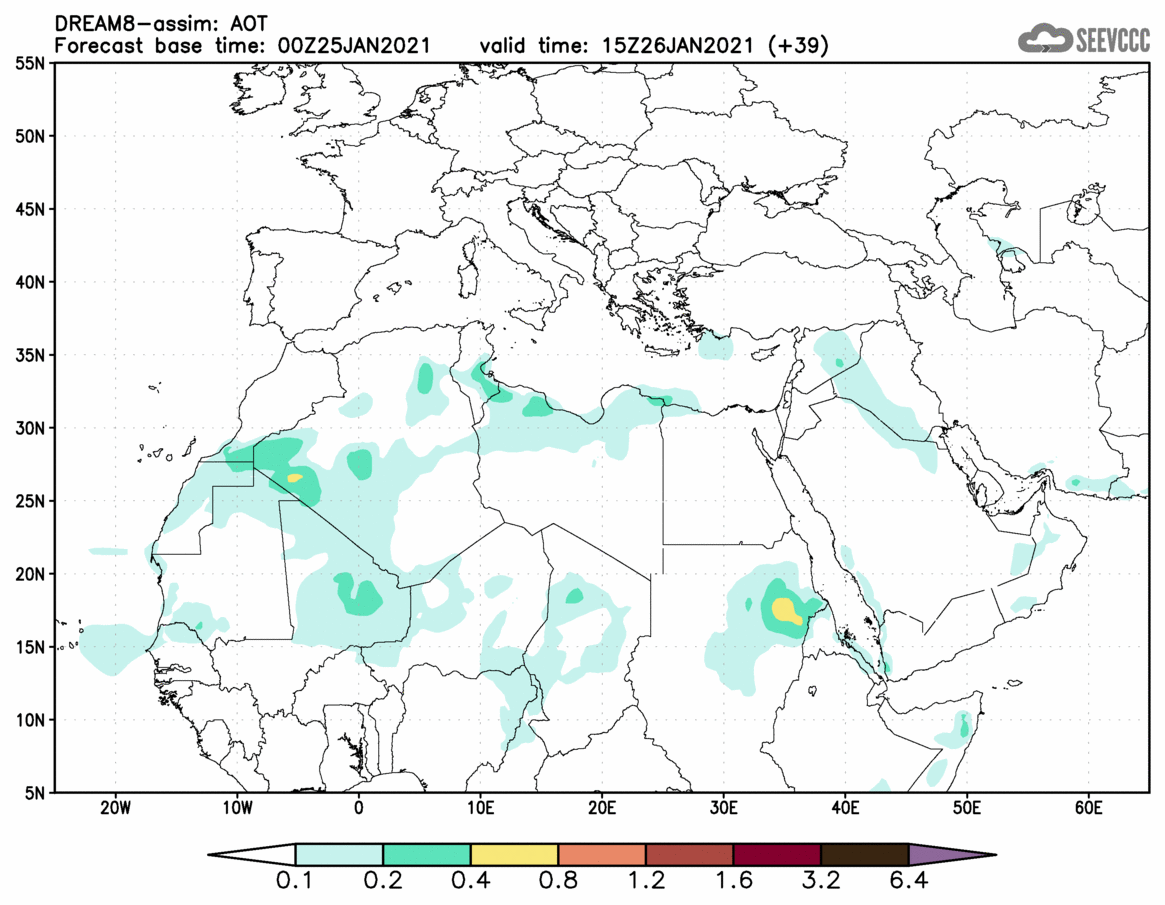Click the '40E' longitude label

coord(846,808)
